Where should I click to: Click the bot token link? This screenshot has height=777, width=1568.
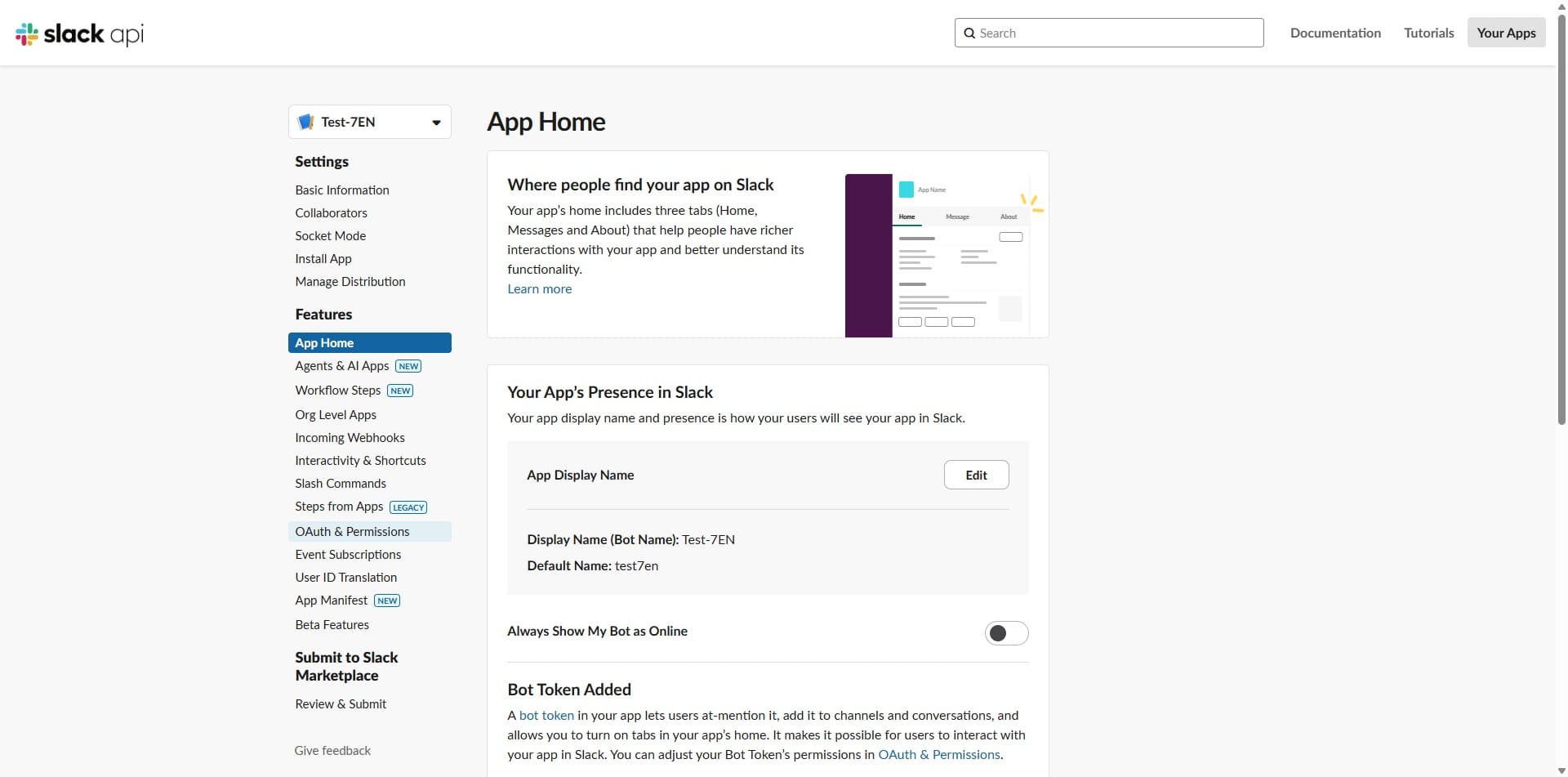tap(546, 715)
